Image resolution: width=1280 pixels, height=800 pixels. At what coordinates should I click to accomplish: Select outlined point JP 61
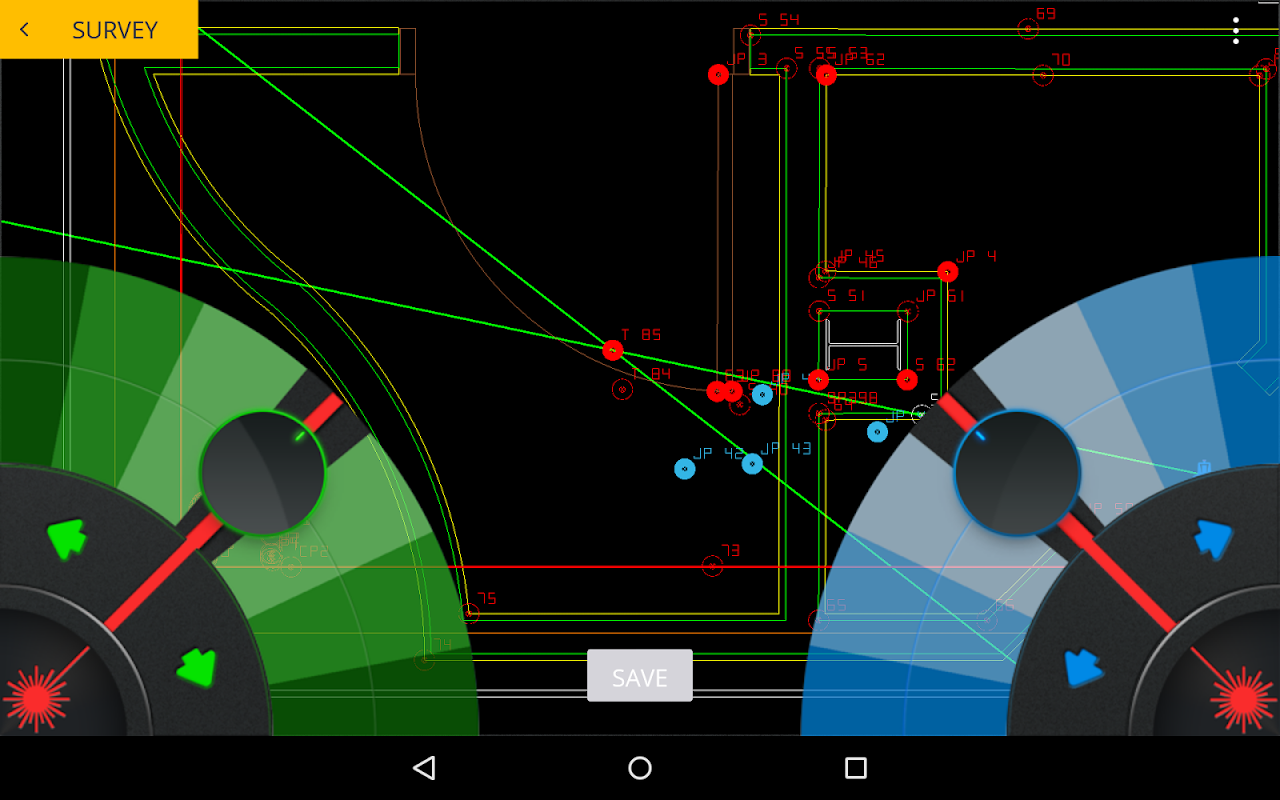(908, 311)
